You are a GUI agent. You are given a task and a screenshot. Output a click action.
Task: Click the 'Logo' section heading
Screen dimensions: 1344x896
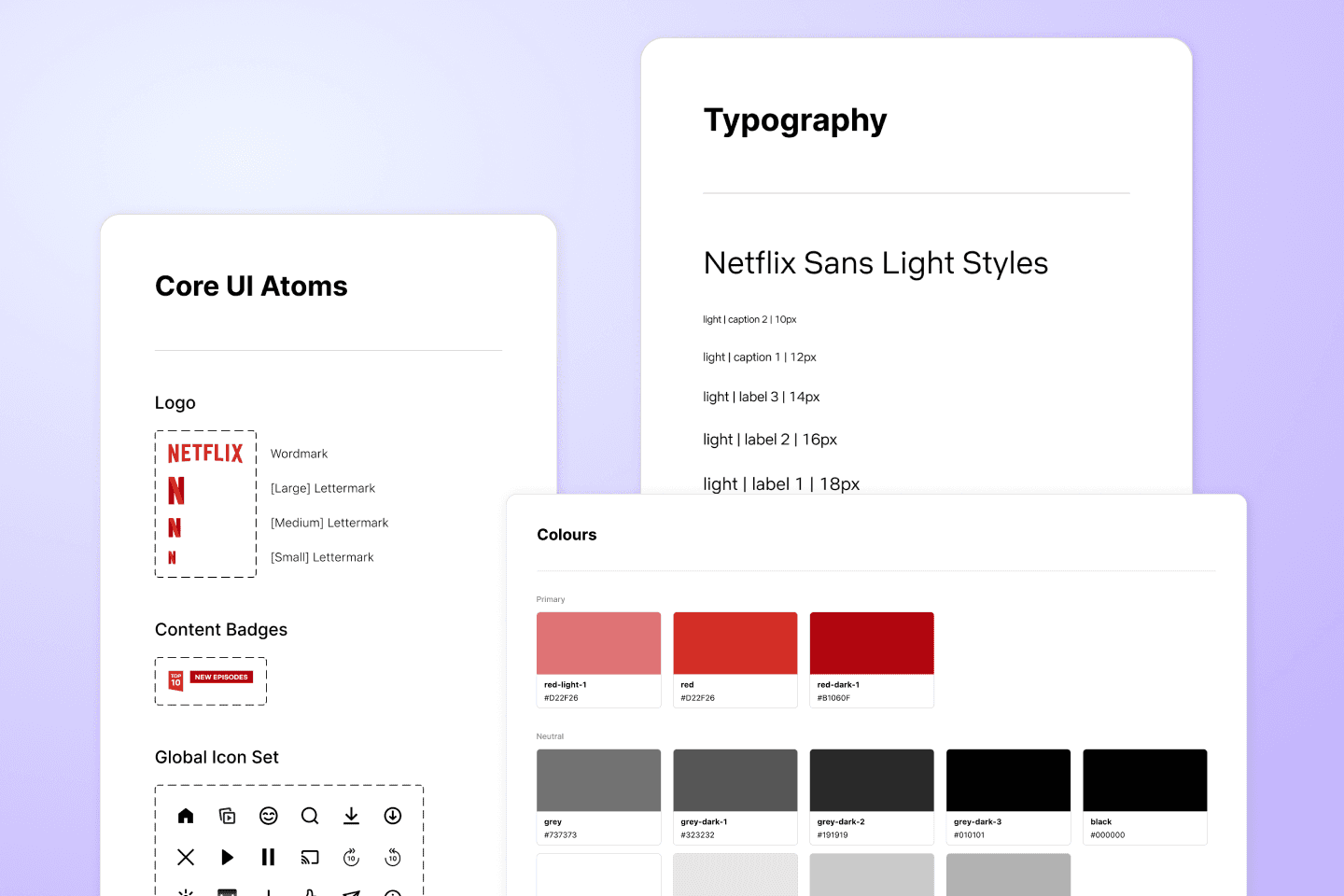pos(175,403)
